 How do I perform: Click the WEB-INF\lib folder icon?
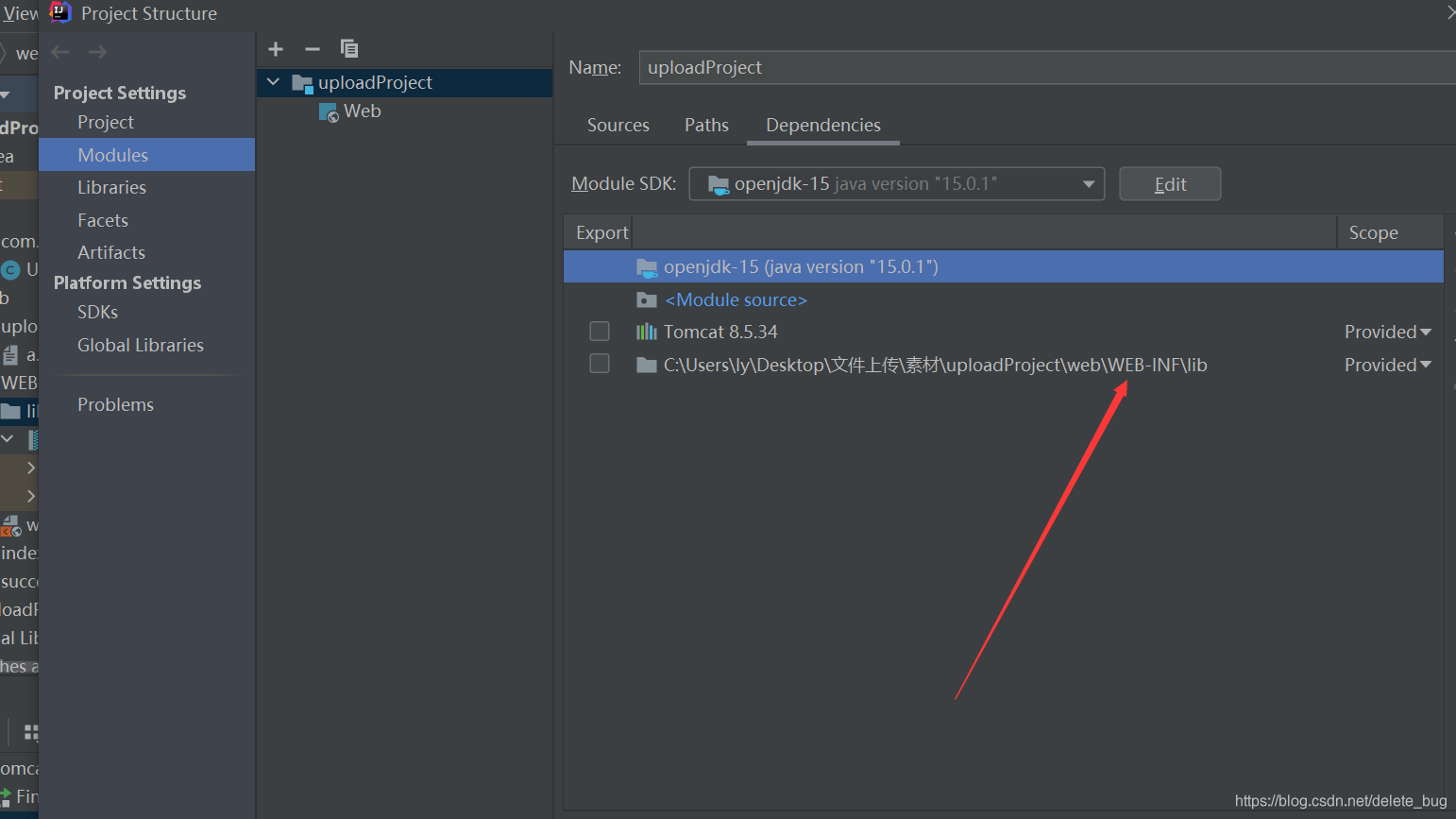(x=647, y=365)
